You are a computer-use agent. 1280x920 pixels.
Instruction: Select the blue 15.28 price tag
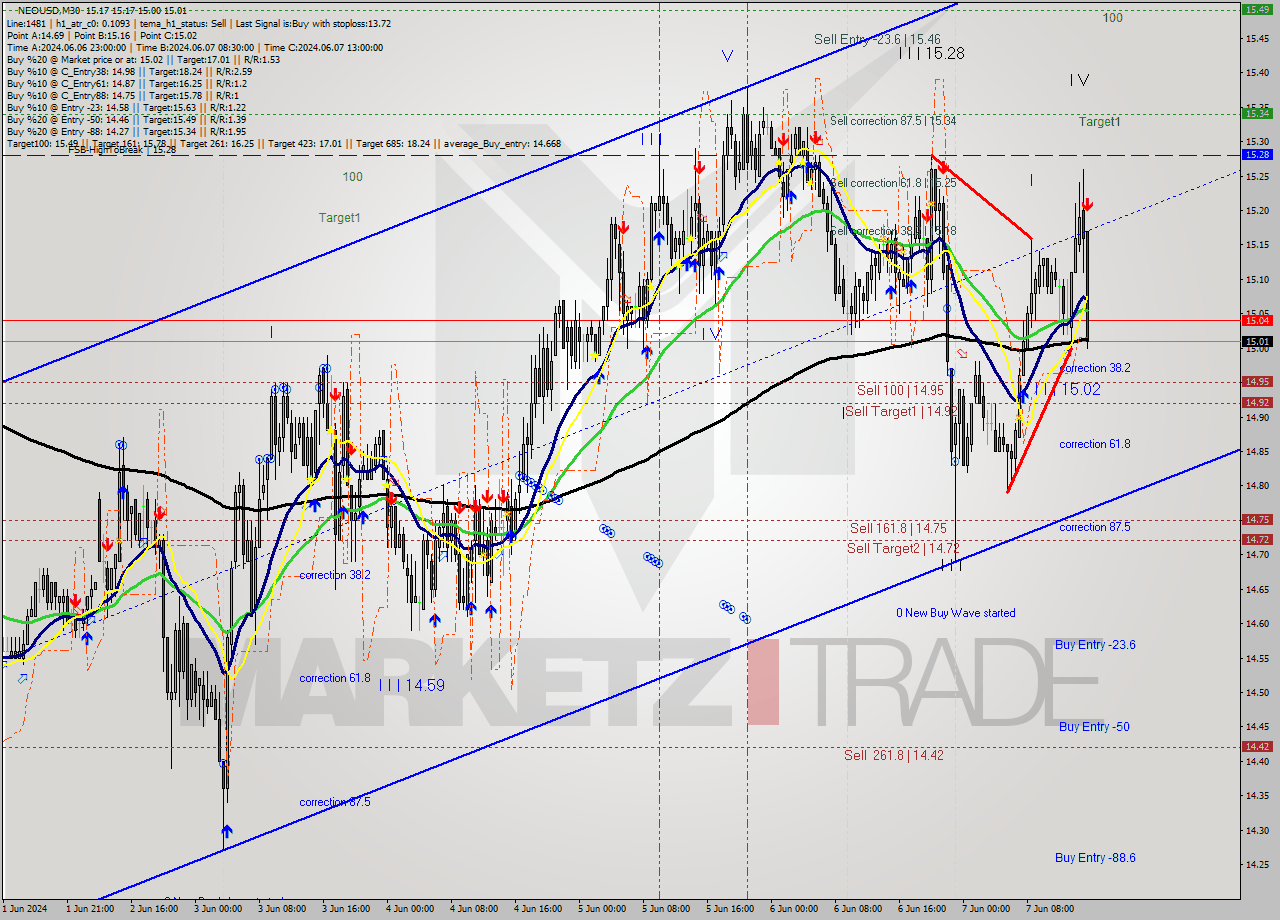pyautogui.click(x=1256, y=155)
